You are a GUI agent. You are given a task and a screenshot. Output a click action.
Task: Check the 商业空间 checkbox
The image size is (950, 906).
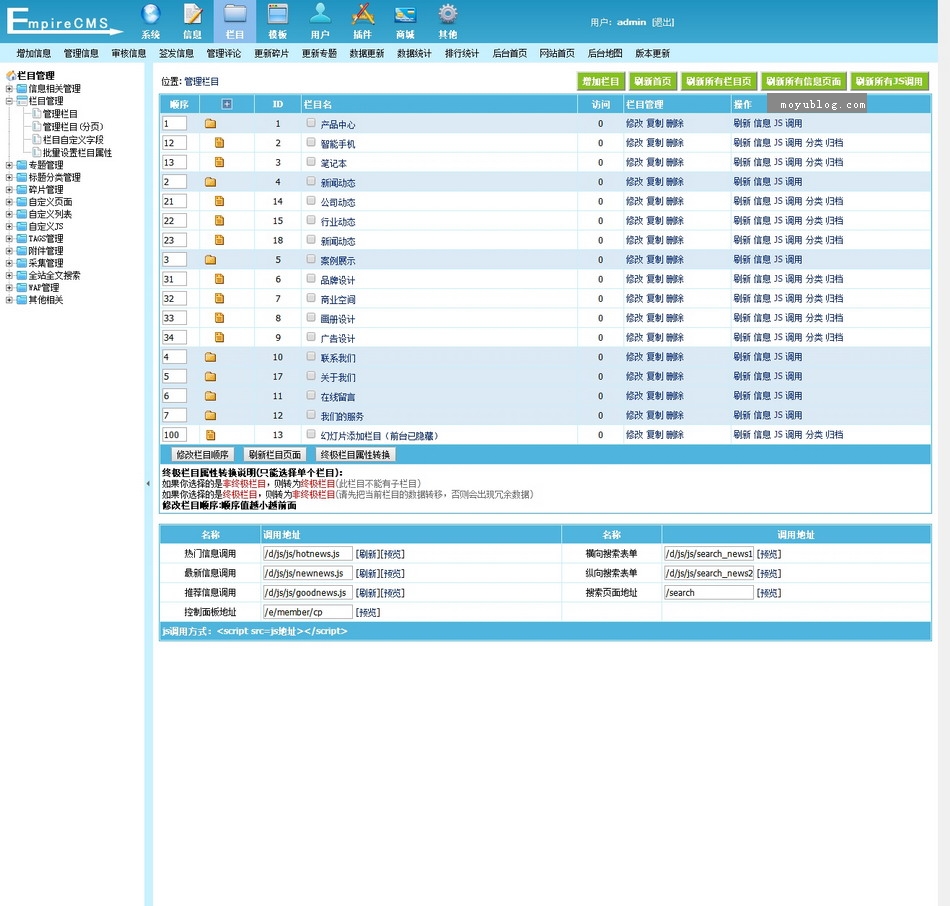tap(311, 298)
